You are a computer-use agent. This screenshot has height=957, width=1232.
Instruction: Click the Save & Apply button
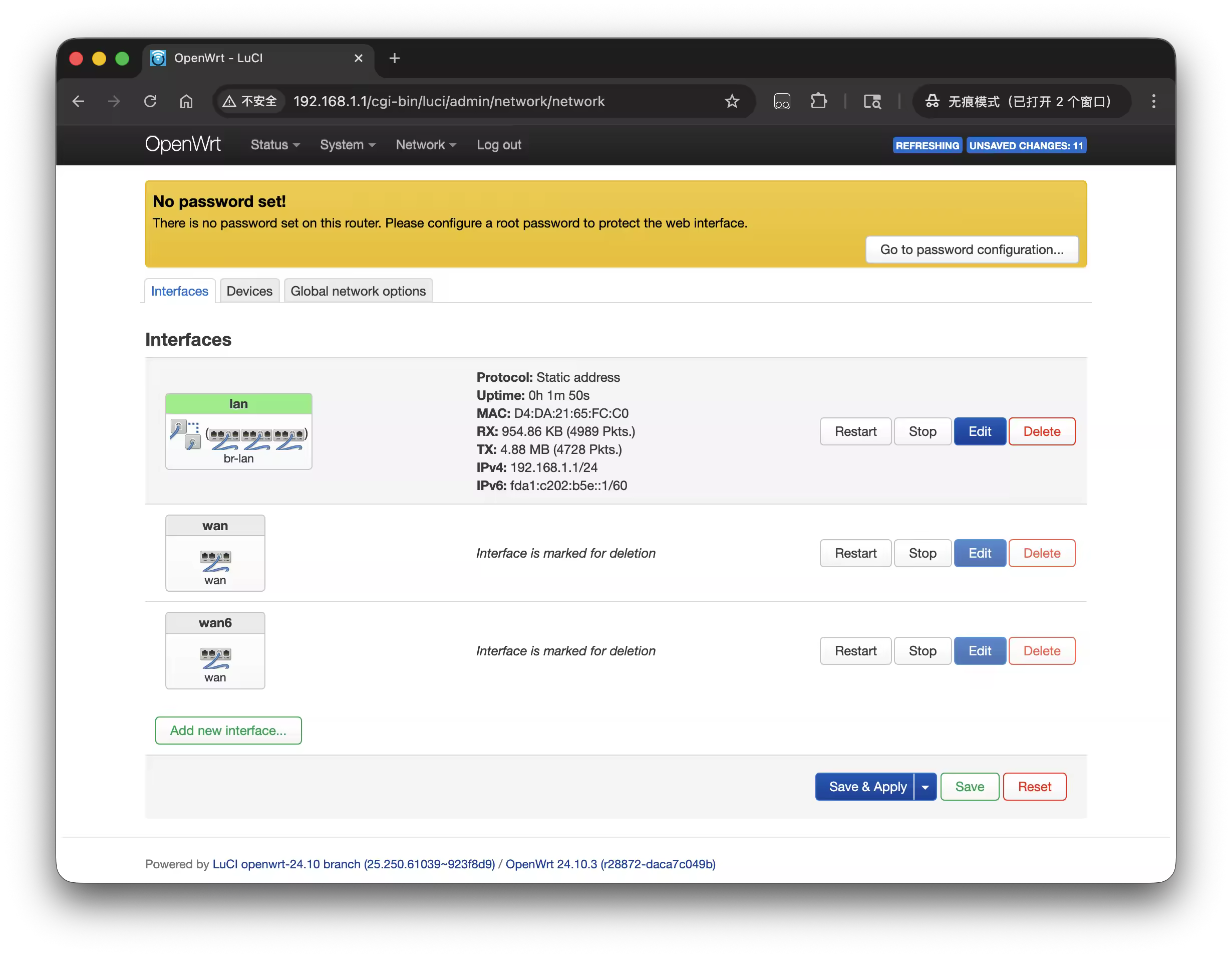pyautogui.click(x=865, y=787)
